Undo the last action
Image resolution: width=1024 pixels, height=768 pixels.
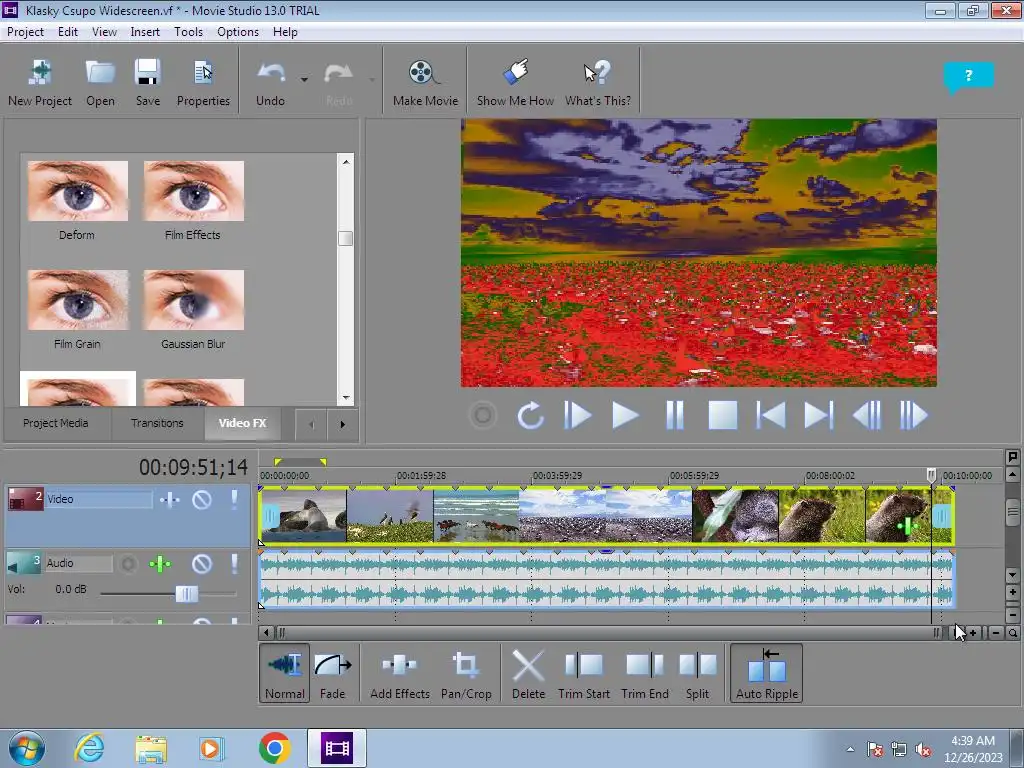click(x=270, y=82)
